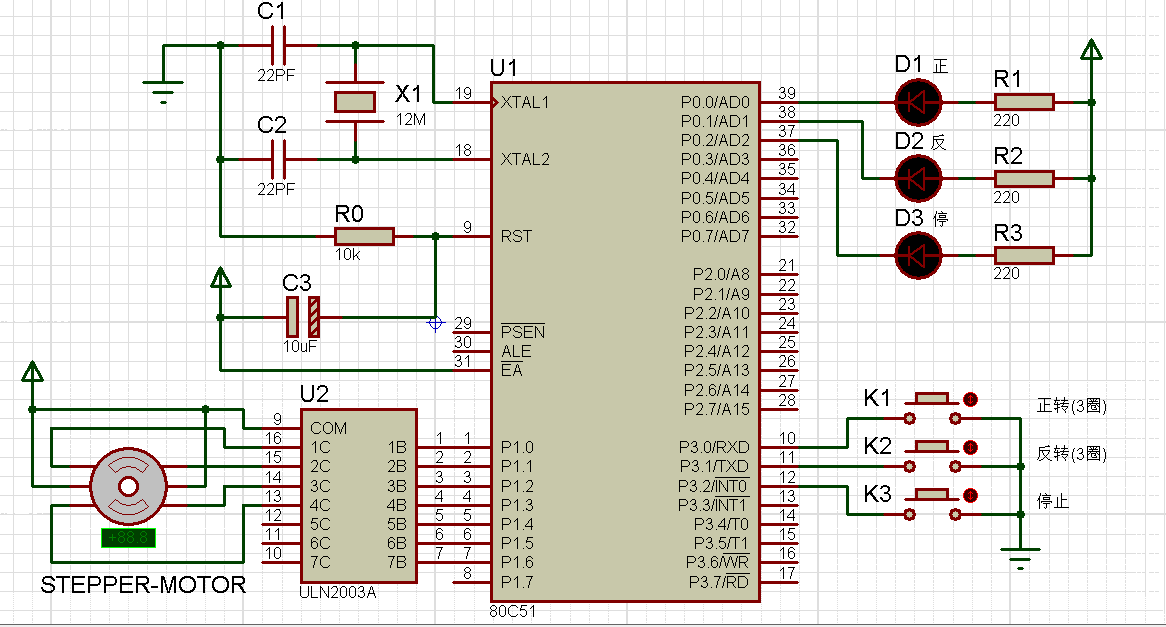Click the P3.0/RXD pin label
The image size is (1166, 627).
tap(714, 447)
